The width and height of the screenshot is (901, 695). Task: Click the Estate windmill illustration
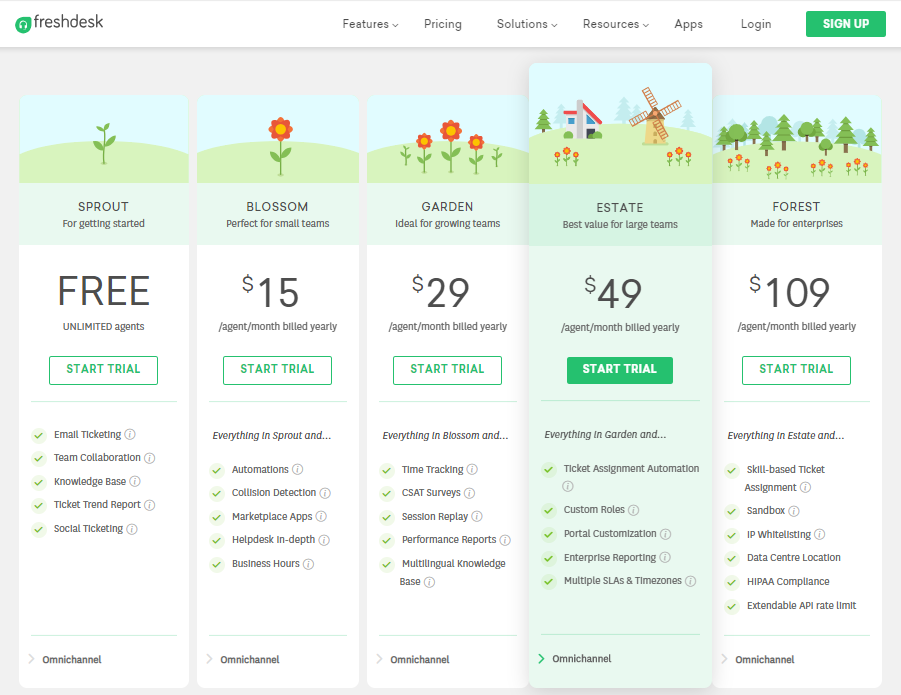(655, 117)
